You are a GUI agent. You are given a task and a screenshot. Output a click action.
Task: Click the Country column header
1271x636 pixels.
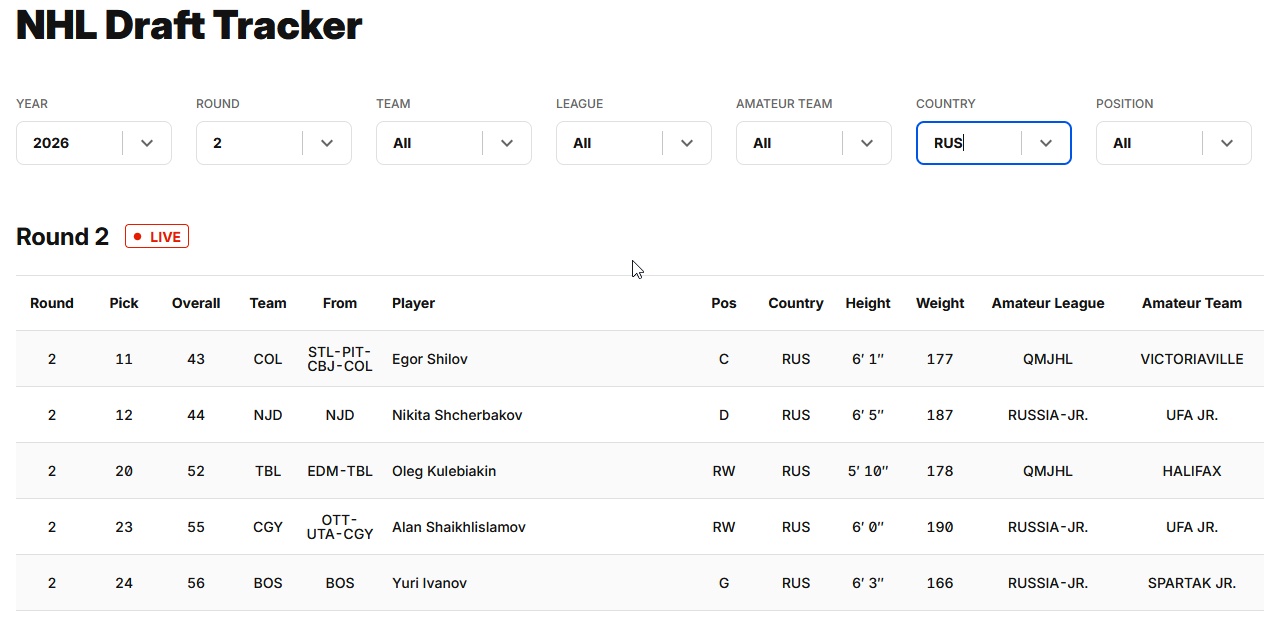tap(796, 303)
